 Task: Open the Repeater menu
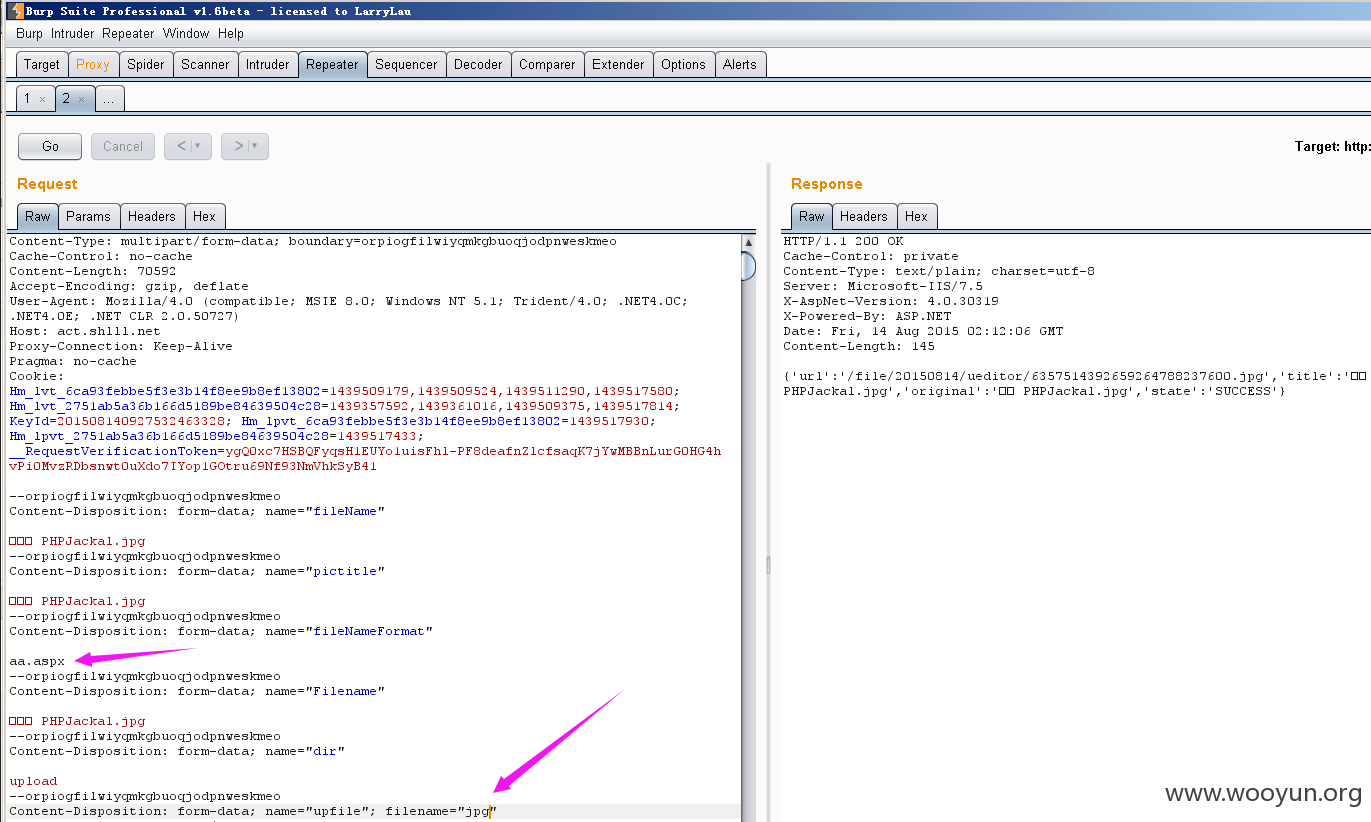click(x=128, y=33)
